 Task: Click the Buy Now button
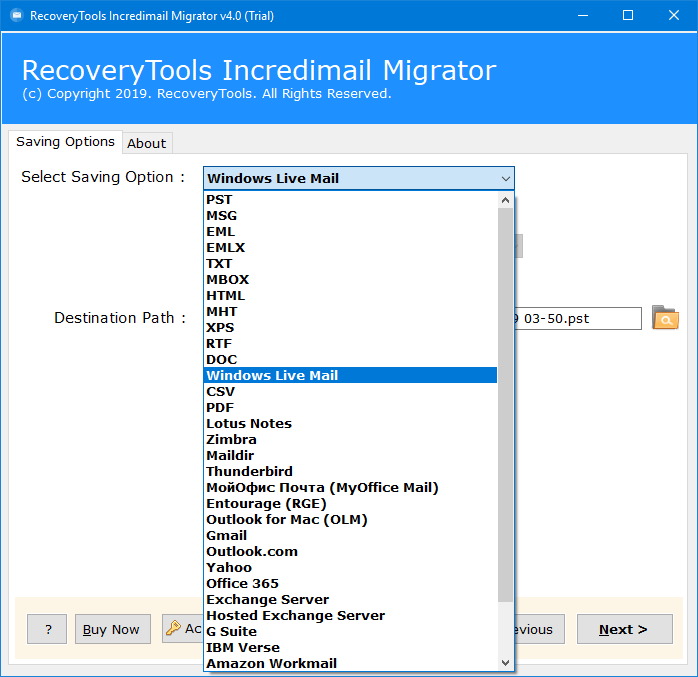113,629
